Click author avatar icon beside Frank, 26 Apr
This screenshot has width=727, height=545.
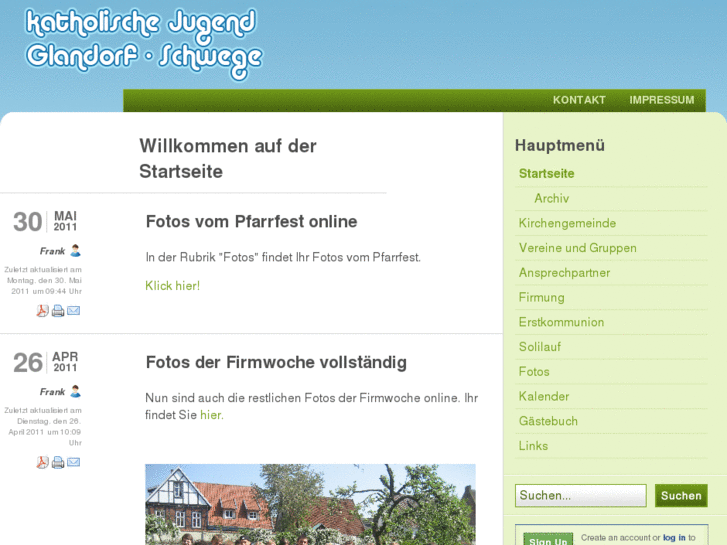(x=76, y=391)
